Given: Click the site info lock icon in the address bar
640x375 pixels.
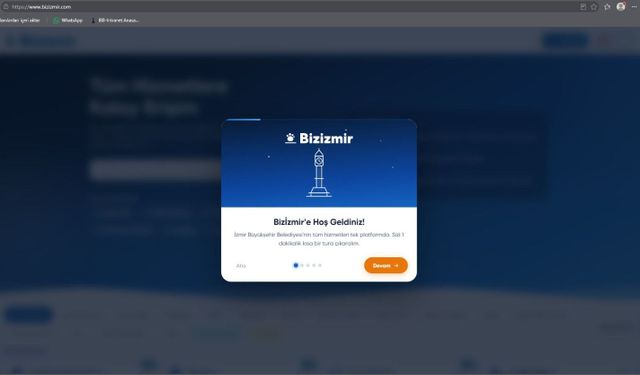Looking at the screenshot, I should click(x=6, y=7).
